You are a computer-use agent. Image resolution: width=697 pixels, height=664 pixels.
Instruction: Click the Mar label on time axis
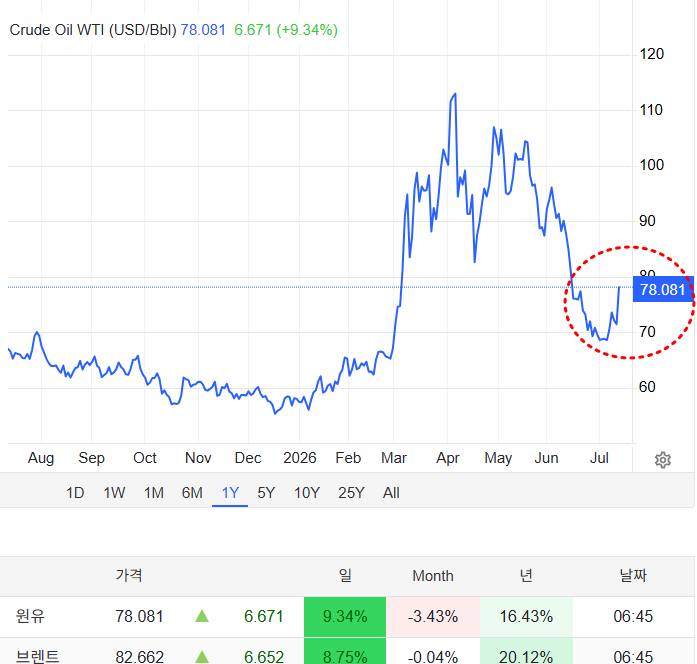tap(394, 458)
